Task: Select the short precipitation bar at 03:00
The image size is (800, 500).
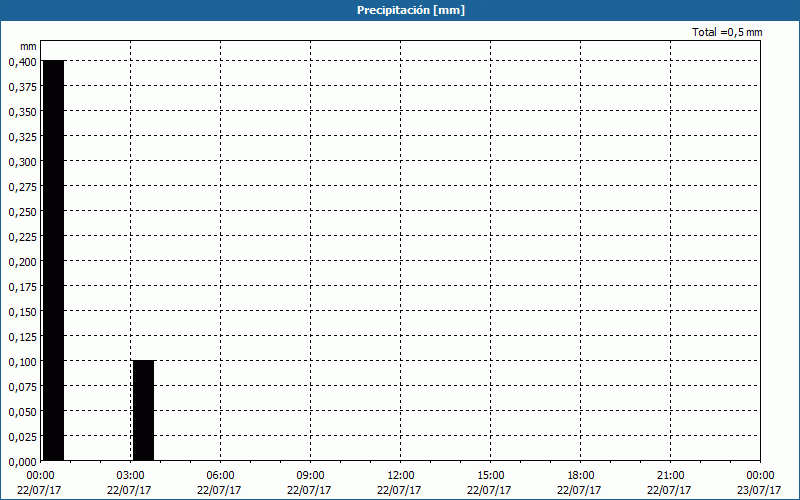Action: [143, 410]
